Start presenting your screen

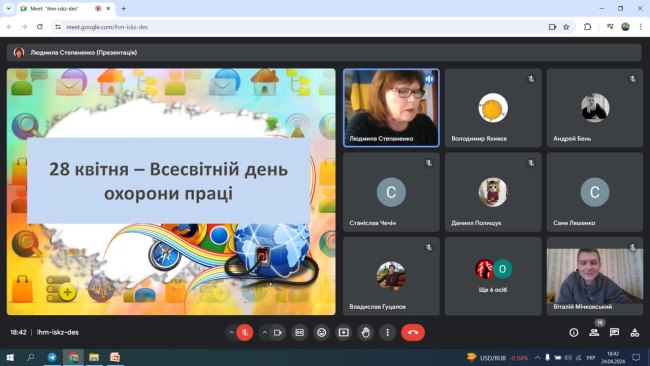tap(344, 332)
